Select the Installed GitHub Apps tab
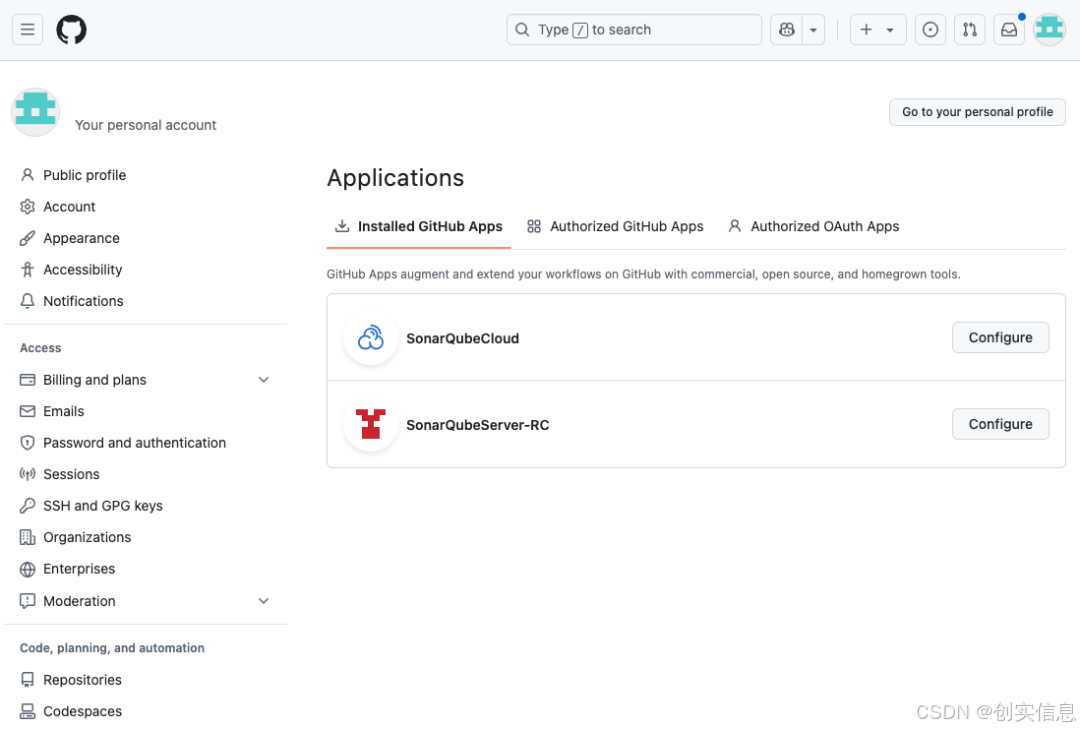This screenshot has height=729, width=1080. [x=419, y=227]
